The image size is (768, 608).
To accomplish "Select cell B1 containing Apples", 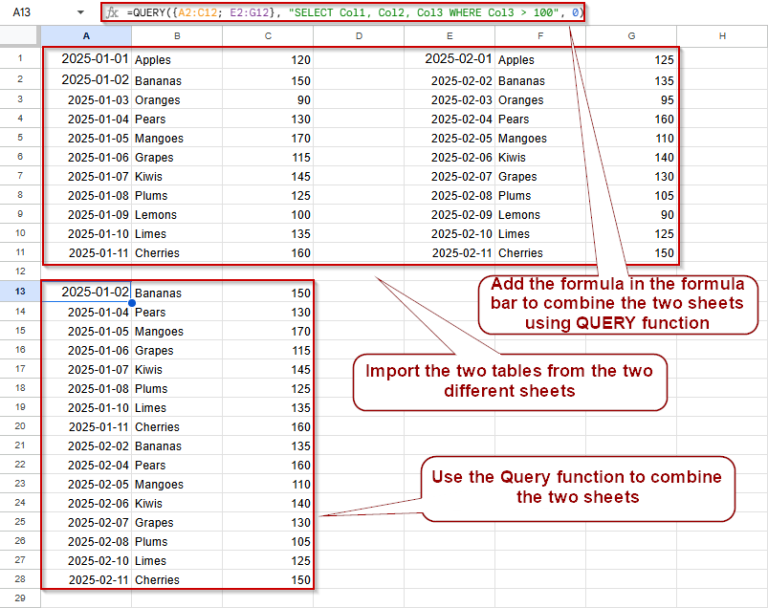I will pos(176,60).
